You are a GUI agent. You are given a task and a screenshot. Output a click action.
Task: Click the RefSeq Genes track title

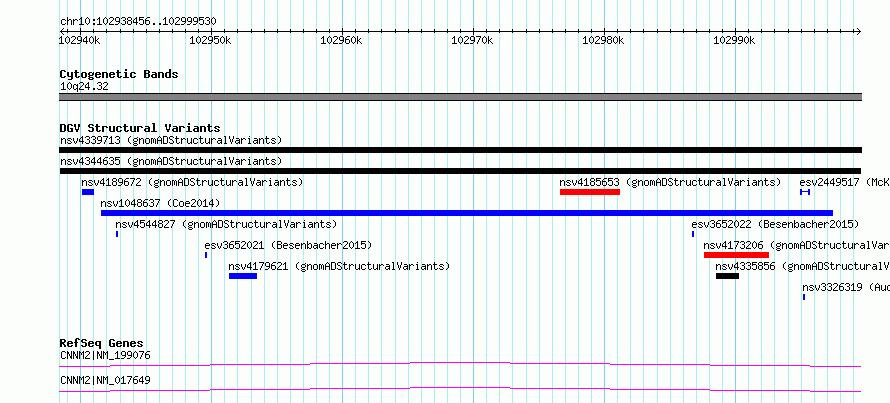point(102,343)
